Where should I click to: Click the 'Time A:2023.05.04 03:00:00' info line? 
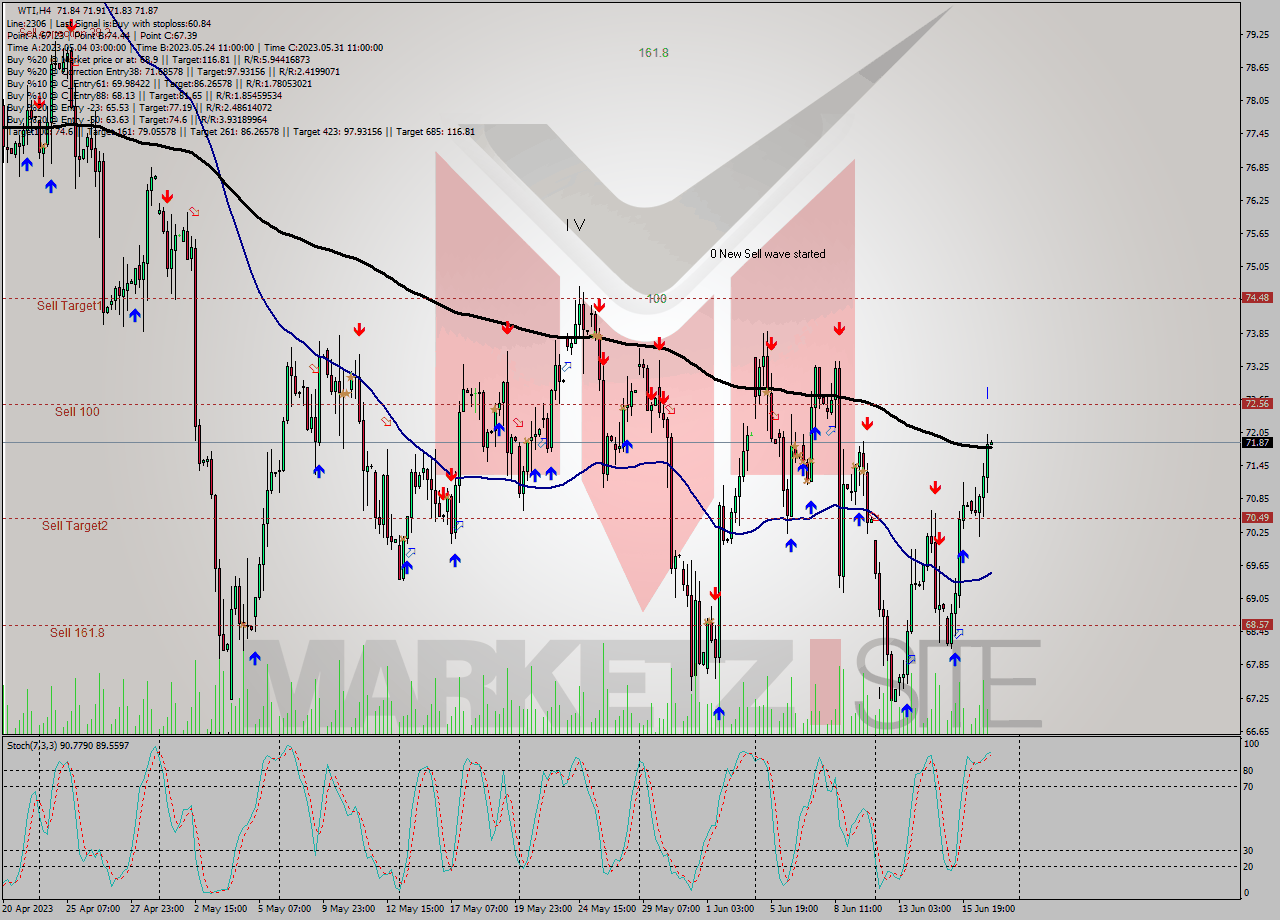(x=194, y=47)
